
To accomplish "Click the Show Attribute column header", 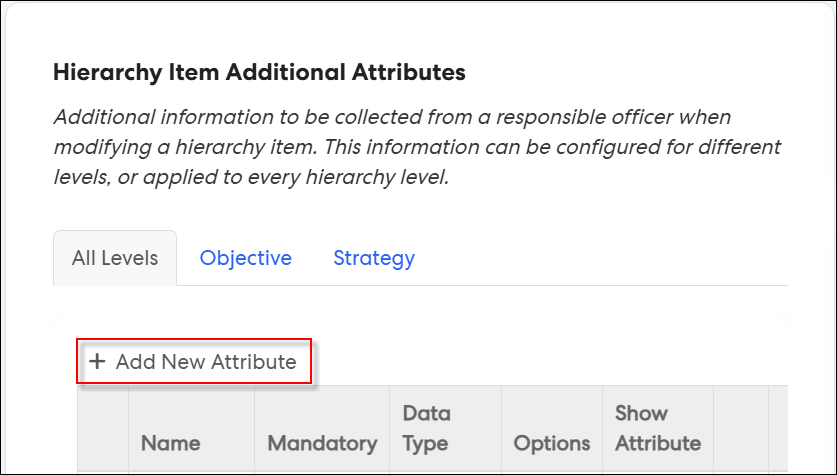I will (x=658, y=428).
